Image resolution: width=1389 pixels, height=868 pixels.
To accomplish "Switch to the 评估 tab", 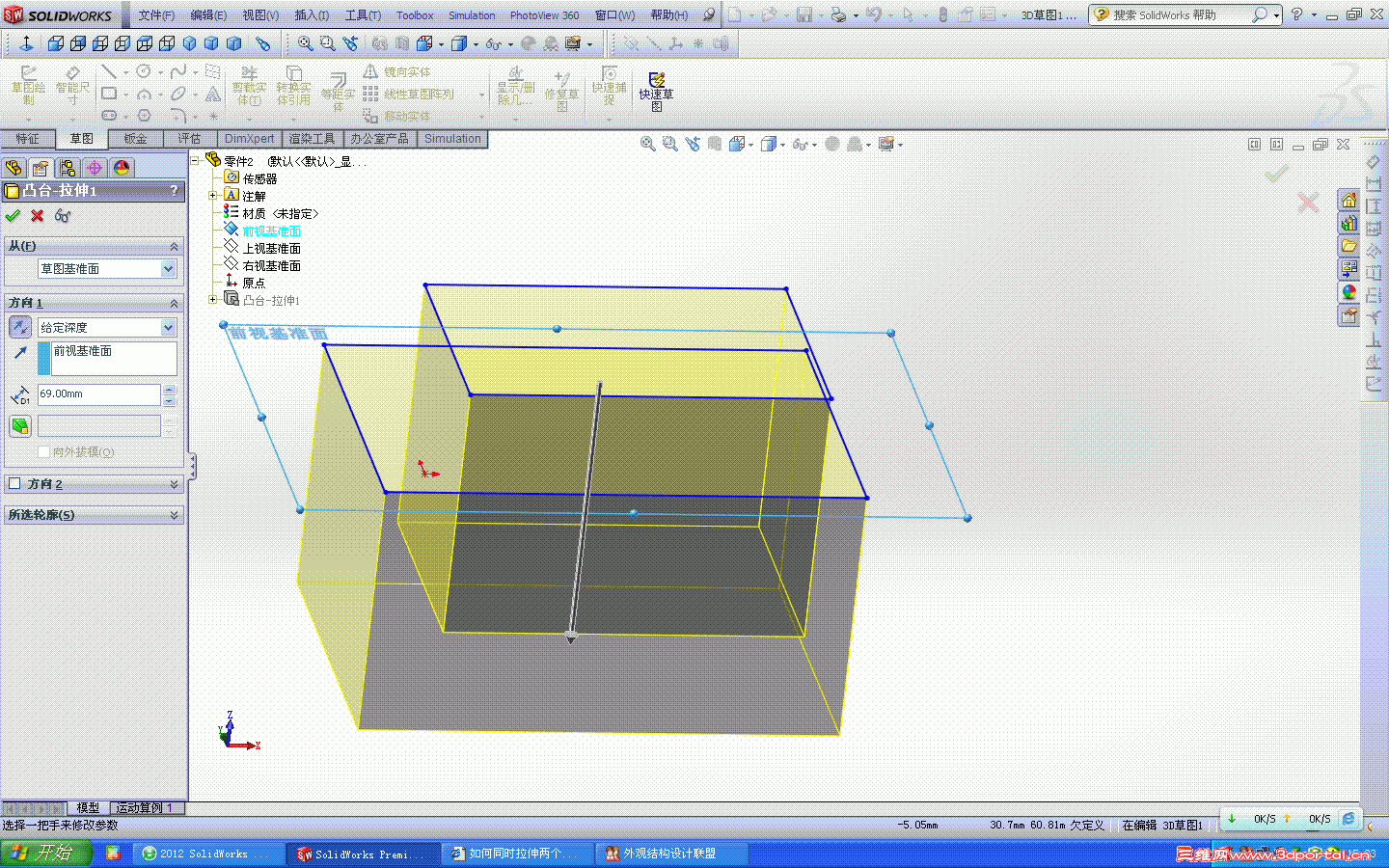I will [189, 139].
